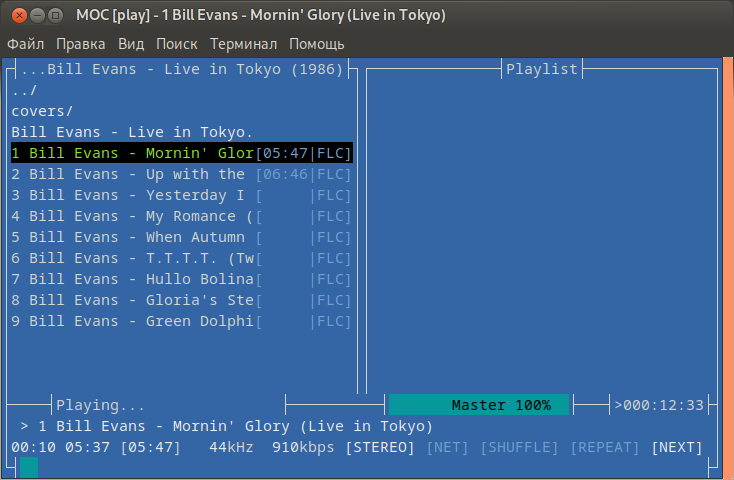Click the 44kHz sample rate
This screenshot has height=480, width=734.
click(231, 447)
